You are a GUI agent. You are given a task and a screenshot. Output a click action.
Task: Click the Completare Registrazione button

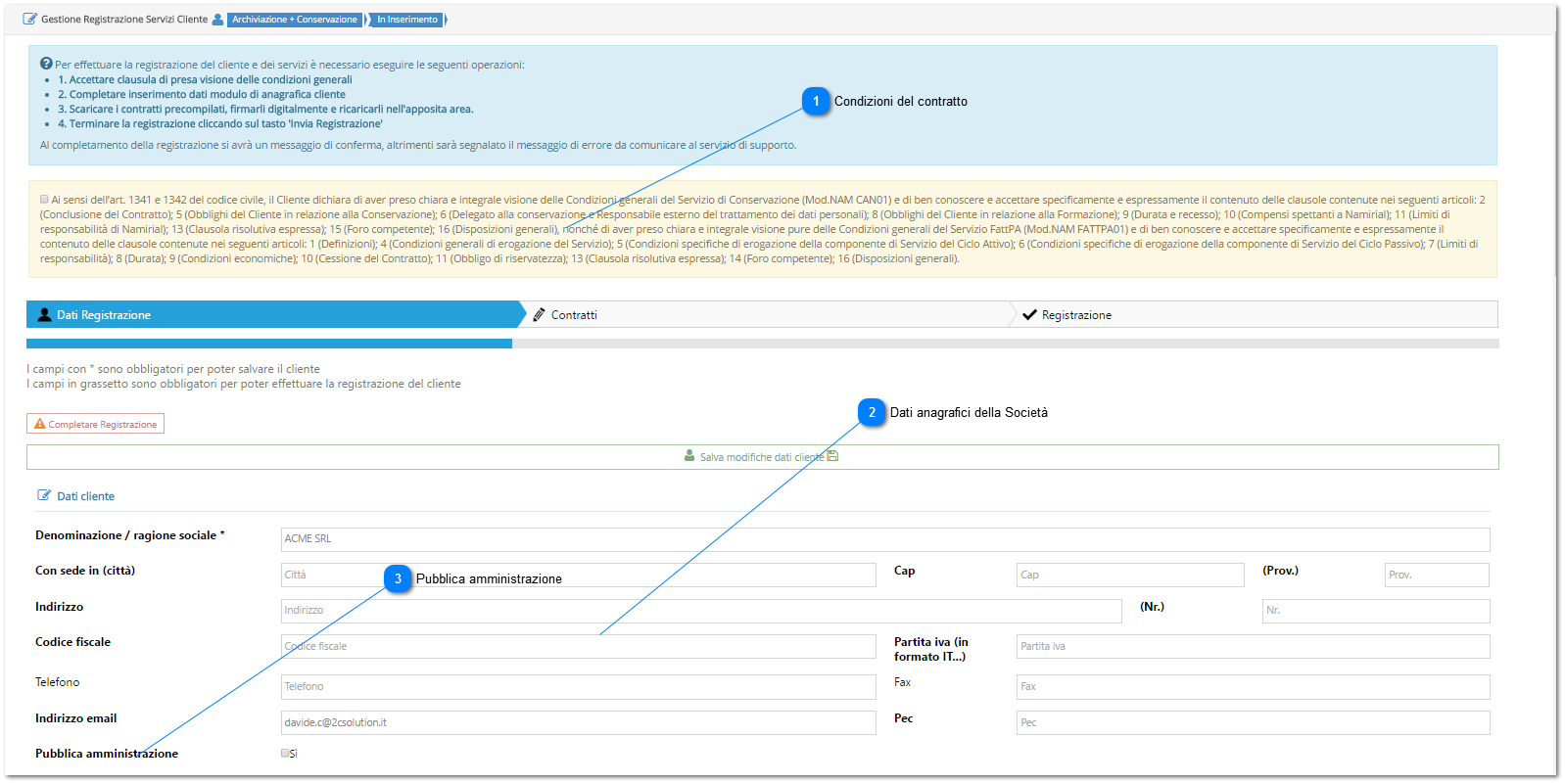[x=95, y=424]
